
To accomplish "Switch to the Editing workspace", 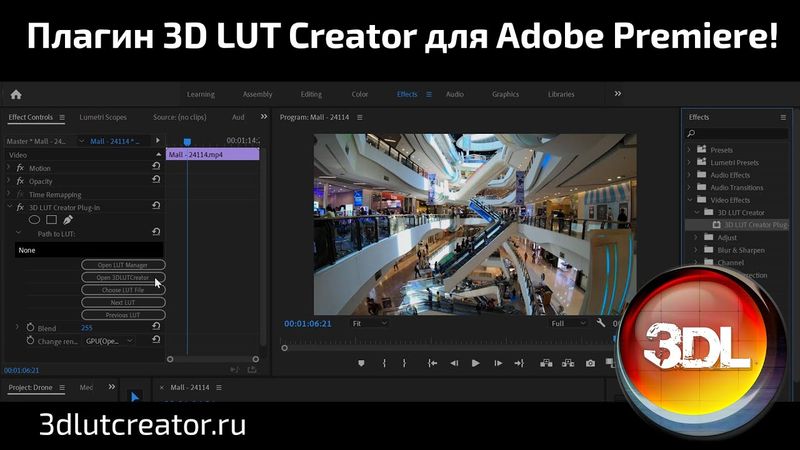I will [311, 94].
